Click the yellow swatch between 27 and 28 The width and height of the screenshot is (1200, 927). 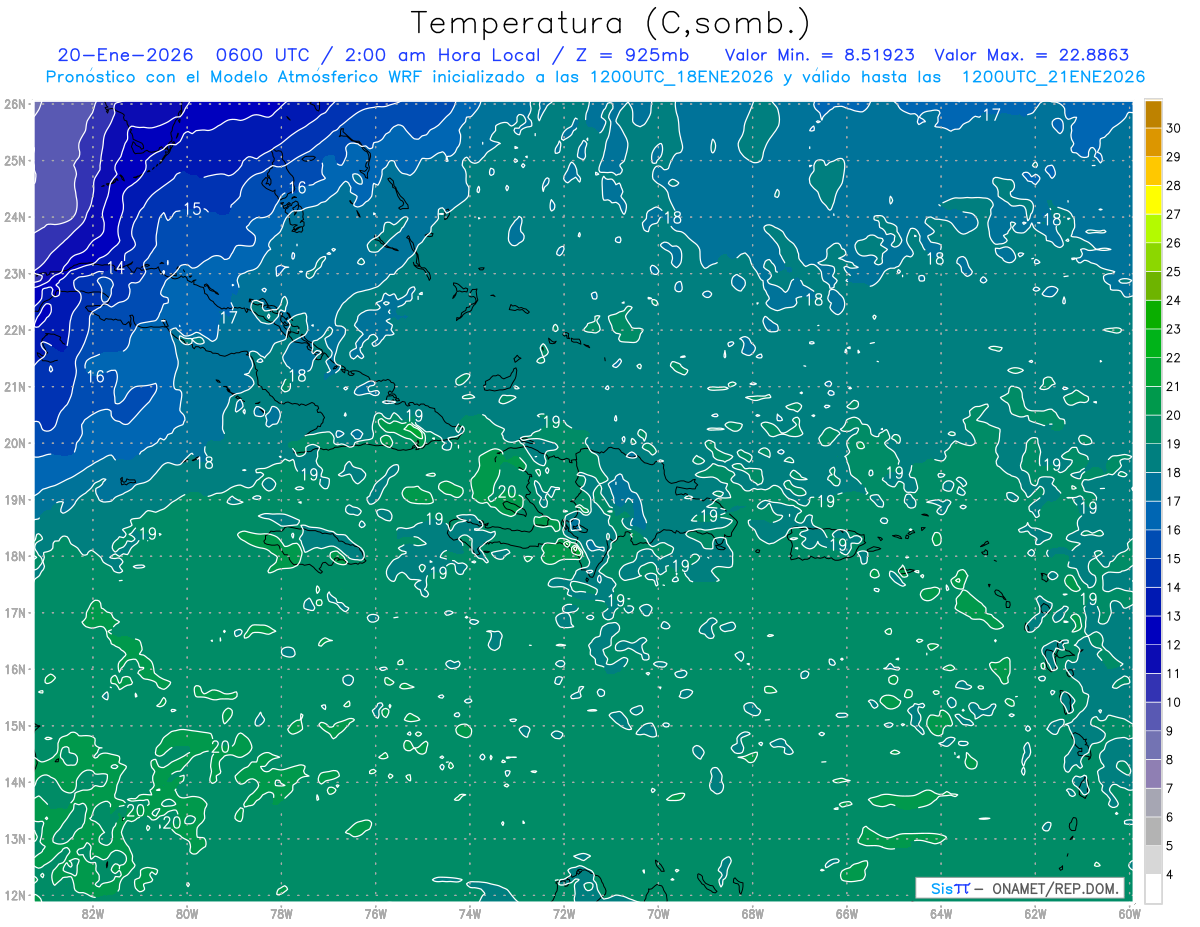1153,200
